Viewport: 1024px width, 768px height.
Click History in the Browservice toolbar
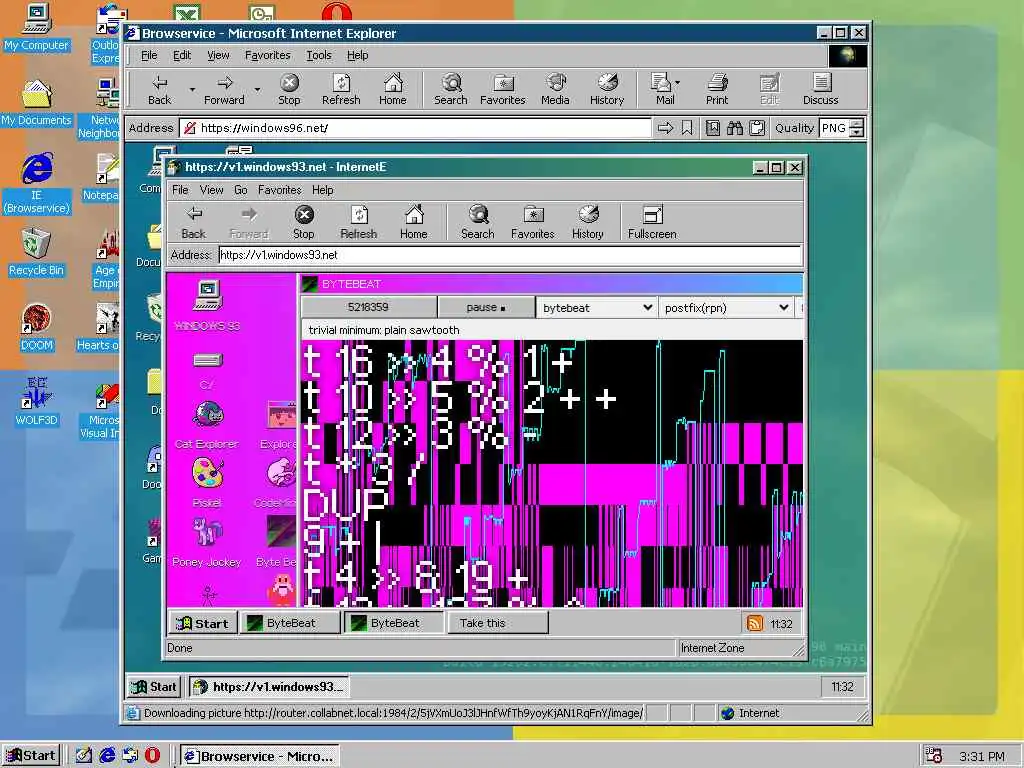pos(607,89)
